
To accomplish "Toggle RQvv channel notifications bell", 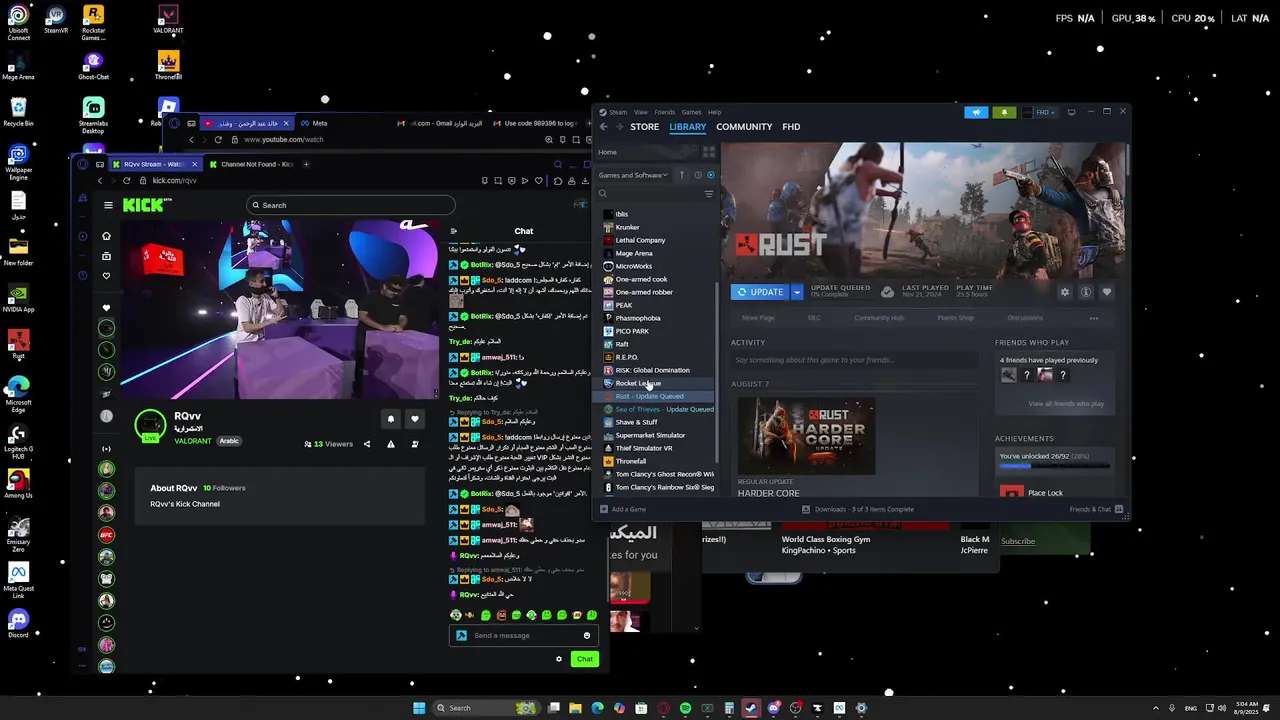I will pos(391,419).
